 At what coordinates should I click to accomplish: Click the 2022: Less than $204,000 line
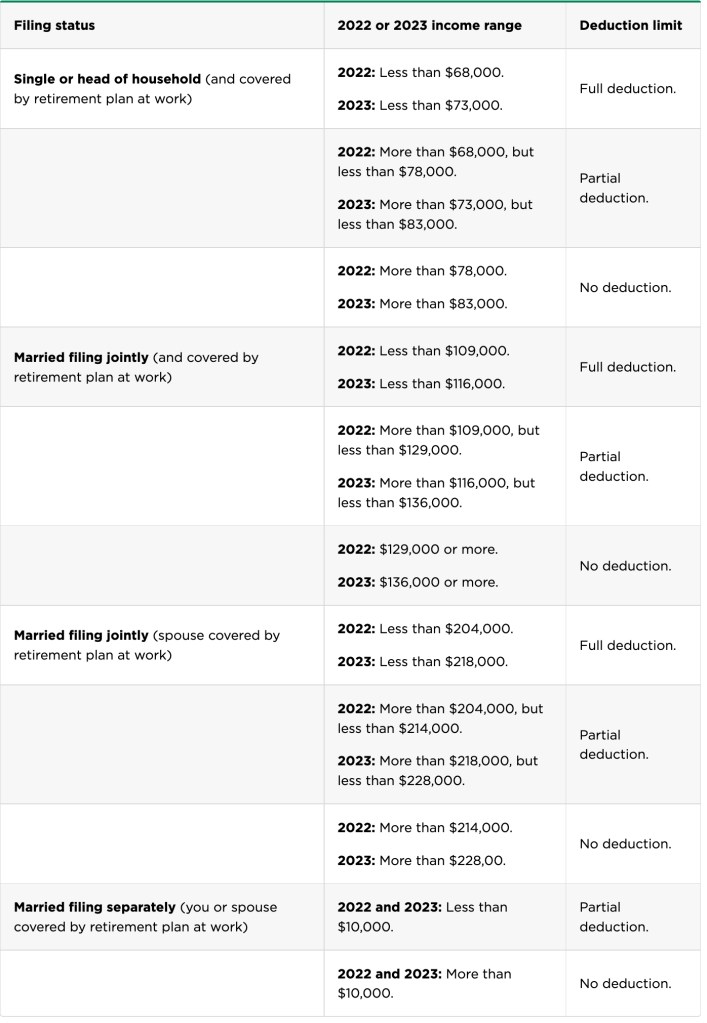[425, 629]
